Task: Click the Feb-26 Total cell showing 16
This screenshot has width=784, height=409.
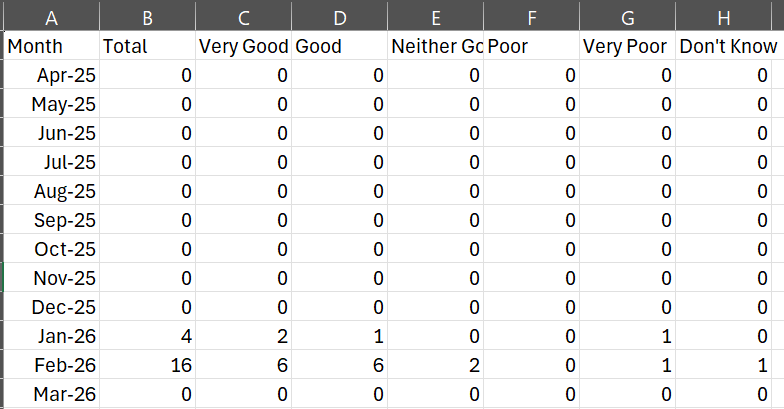Action: click(x=147, y=365)
